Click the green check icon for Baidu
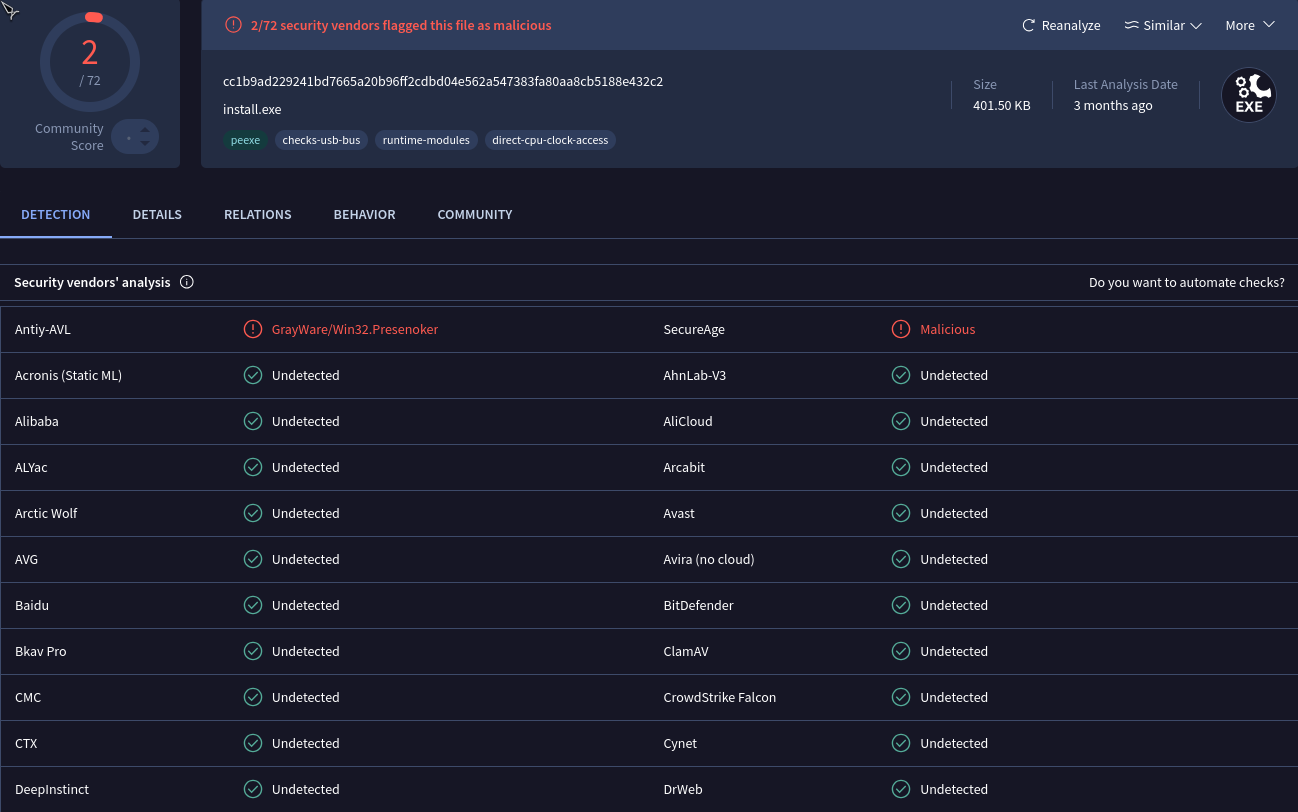The height and width of the screenshot is (812, 1298). pos(253,605)
